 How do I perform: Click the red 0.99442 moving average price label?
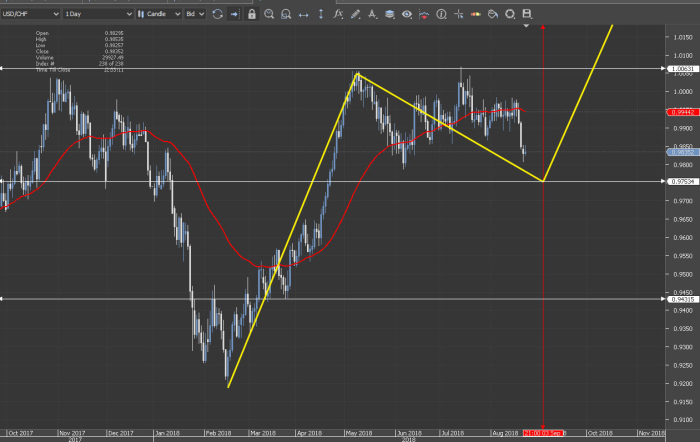[x=683, y=112]
